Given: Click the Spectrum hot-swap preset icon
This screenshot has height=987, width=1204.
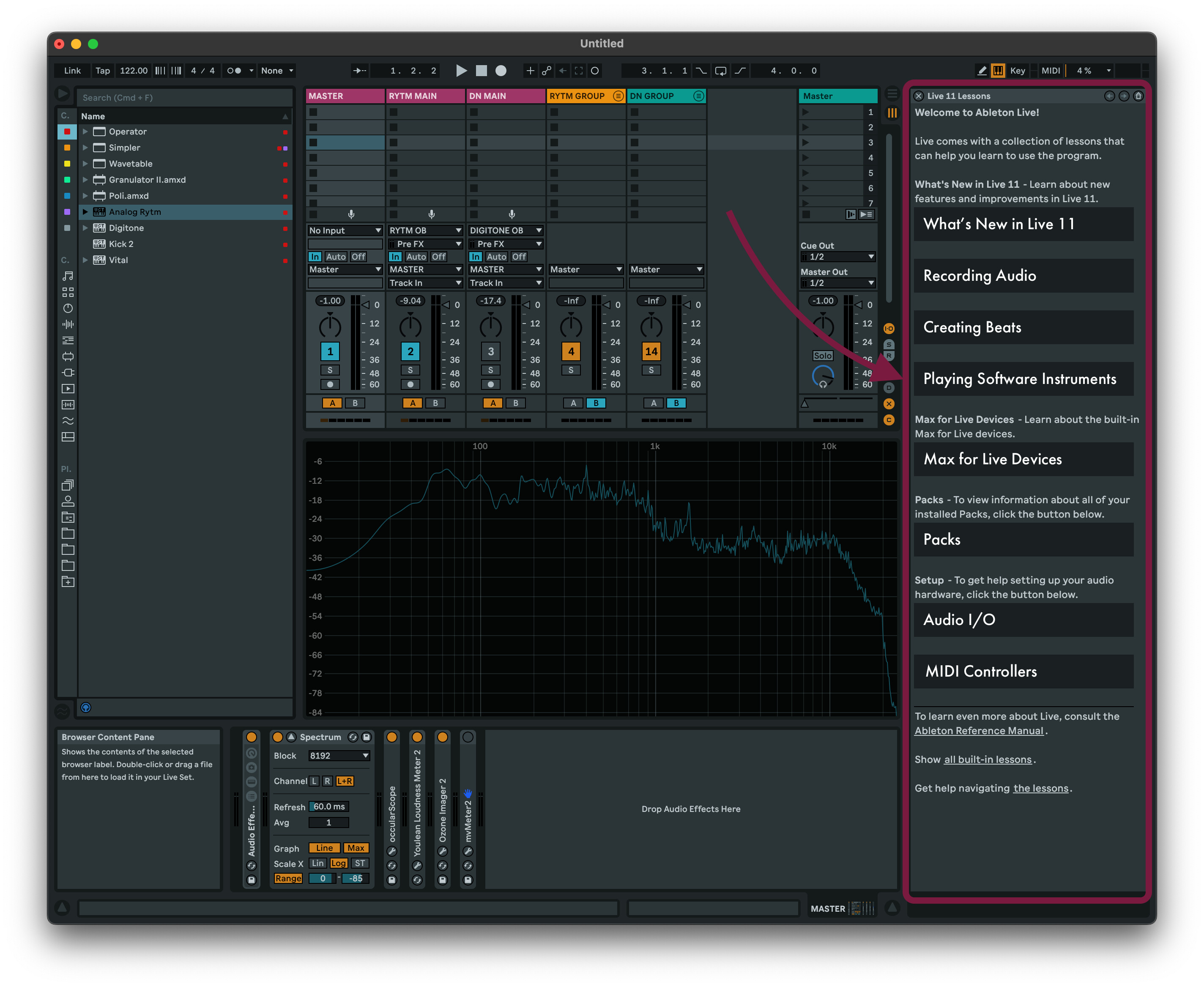Looking at the screenshot, I should (353, 738).
